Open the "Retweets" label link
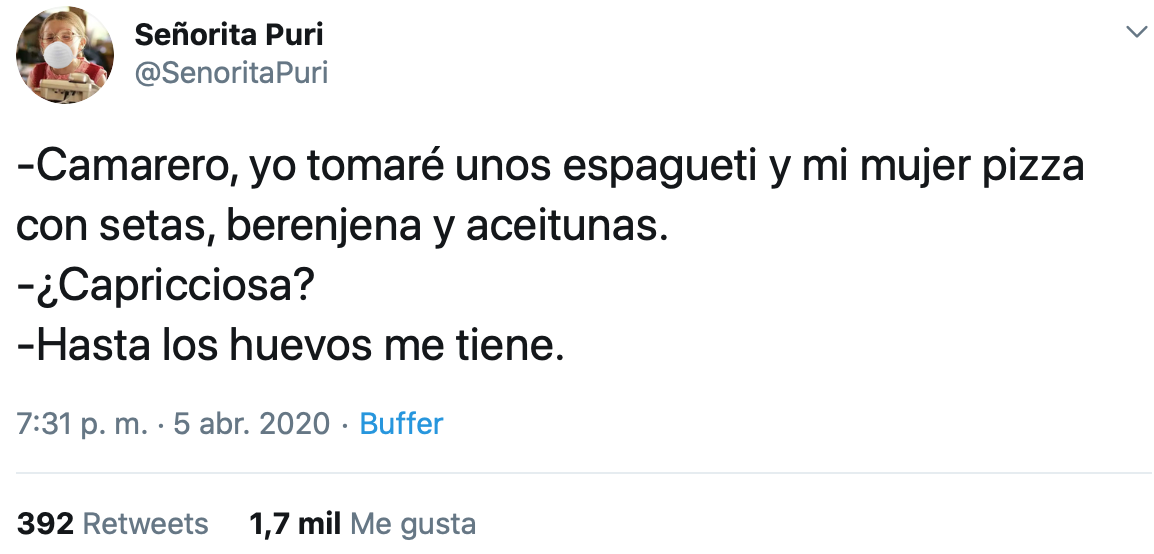This screenshot has height=554, width=1154. click(145, 523)
